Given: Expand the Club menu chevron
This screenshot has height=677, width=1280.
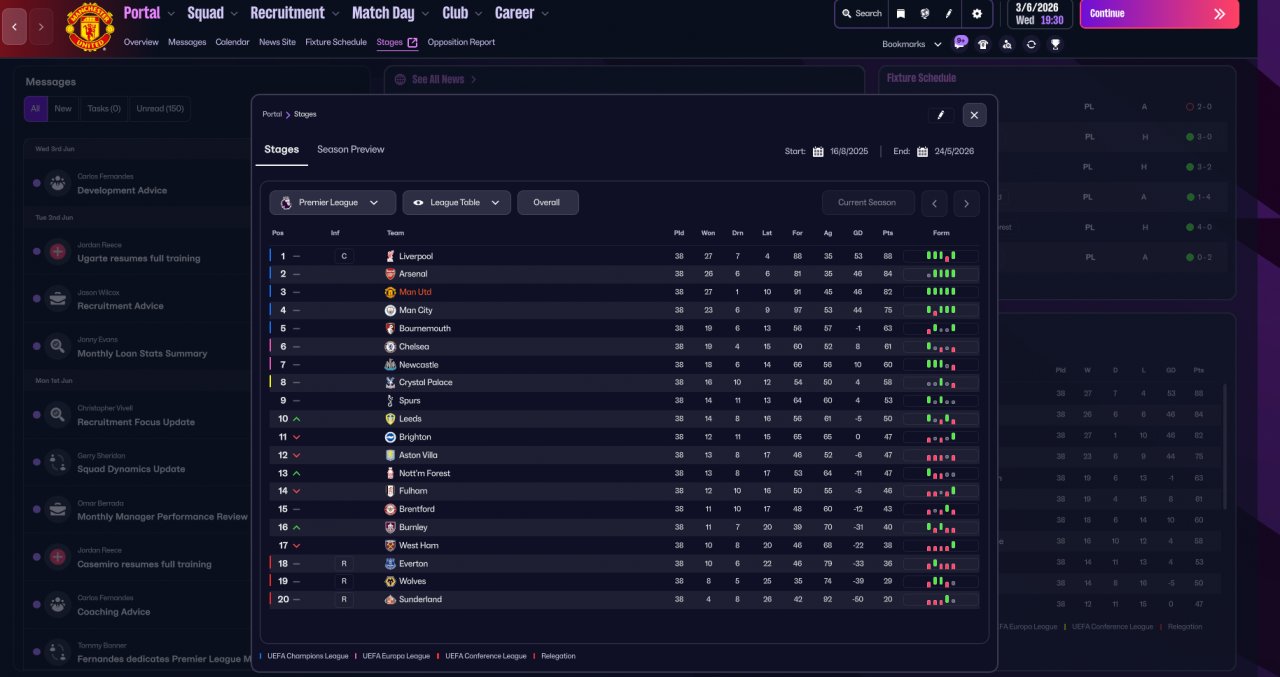Looking at the screenshot, I should pos(479,14).
